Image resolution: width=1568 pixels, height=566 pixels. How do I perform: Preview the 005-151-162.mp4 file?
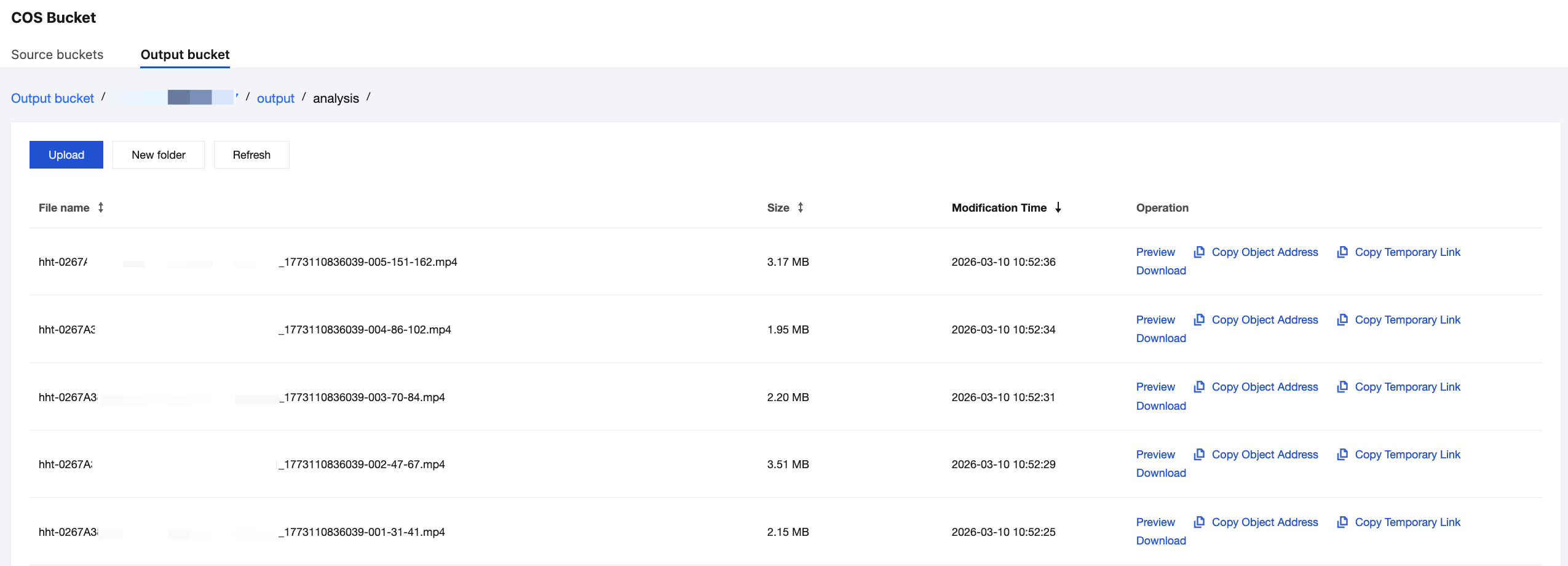click(x=1155, y=252)
